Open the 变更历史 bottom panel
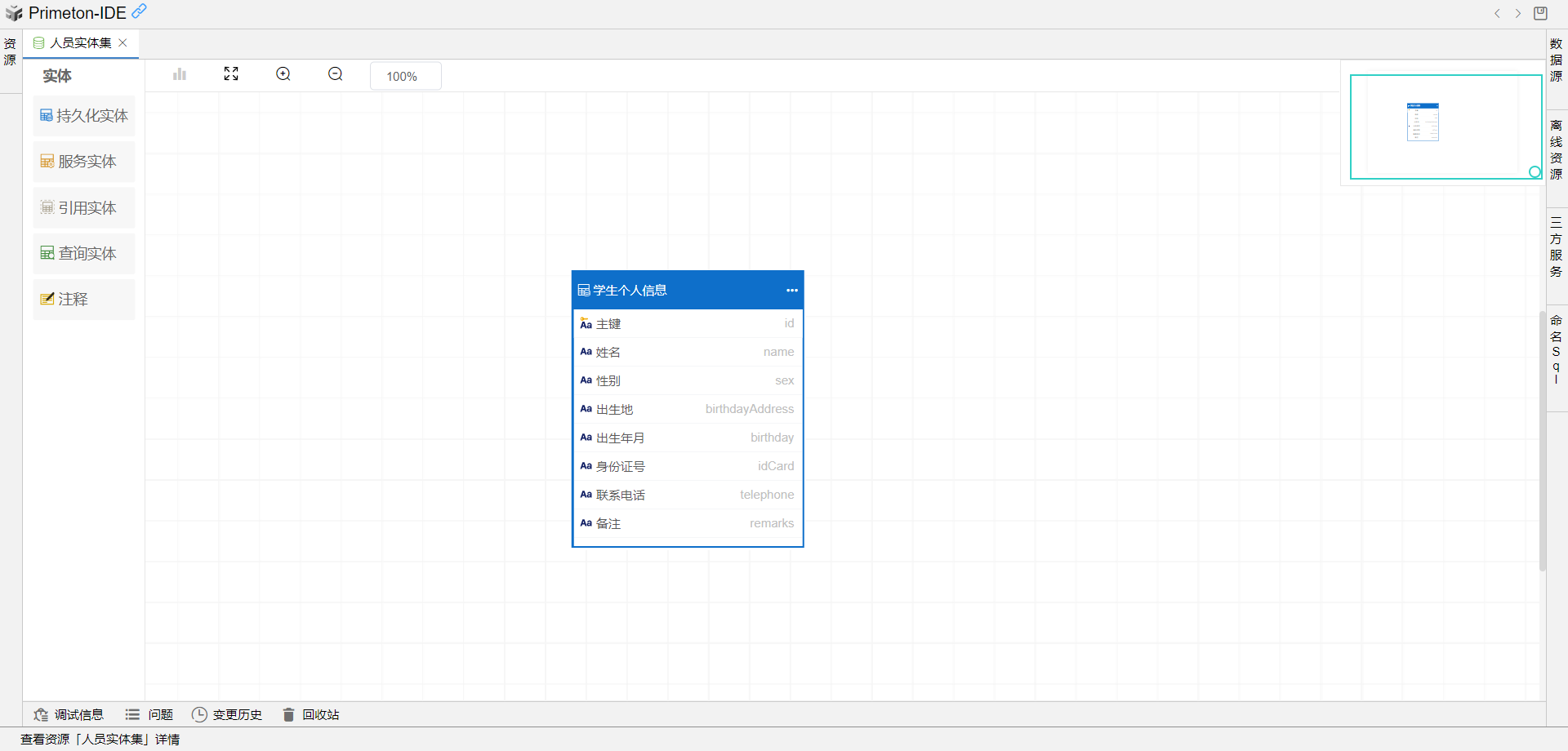This screenshot has width=1568, height=751. coord(227,714)
